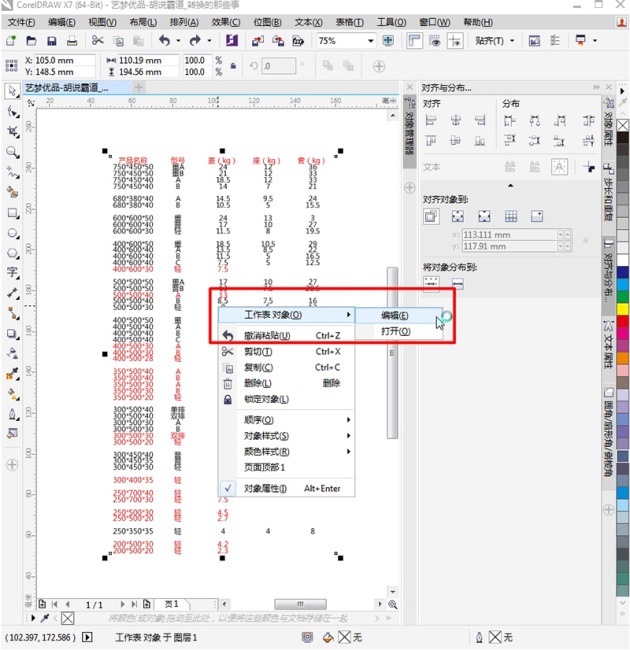Viewport: 630px width, 650px height.
Task: Click the Cut scissors toolbar icon
Action: (98, 40)
